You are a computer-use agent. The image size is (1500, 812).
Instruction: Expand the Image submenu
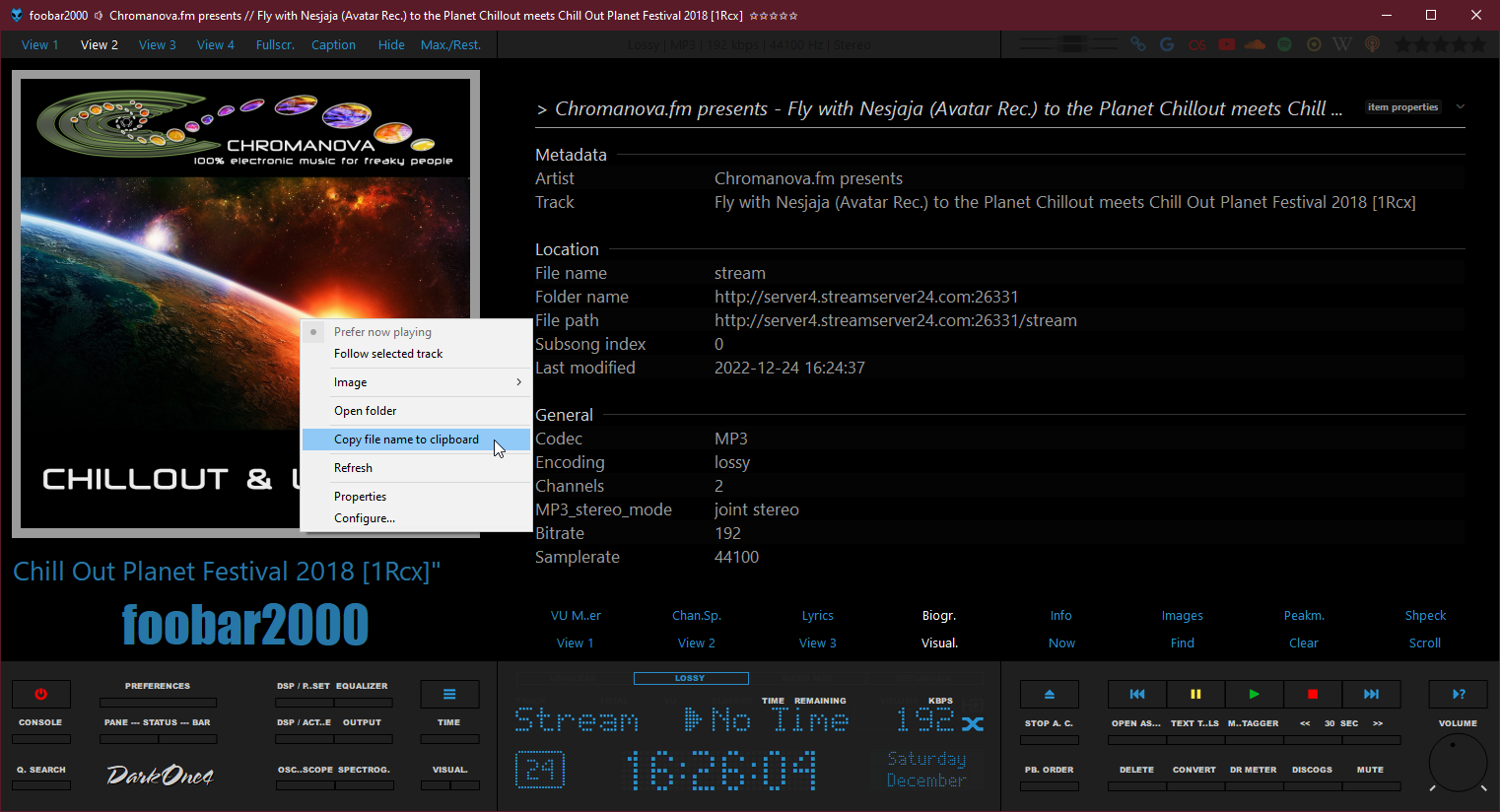coord(416,382)
